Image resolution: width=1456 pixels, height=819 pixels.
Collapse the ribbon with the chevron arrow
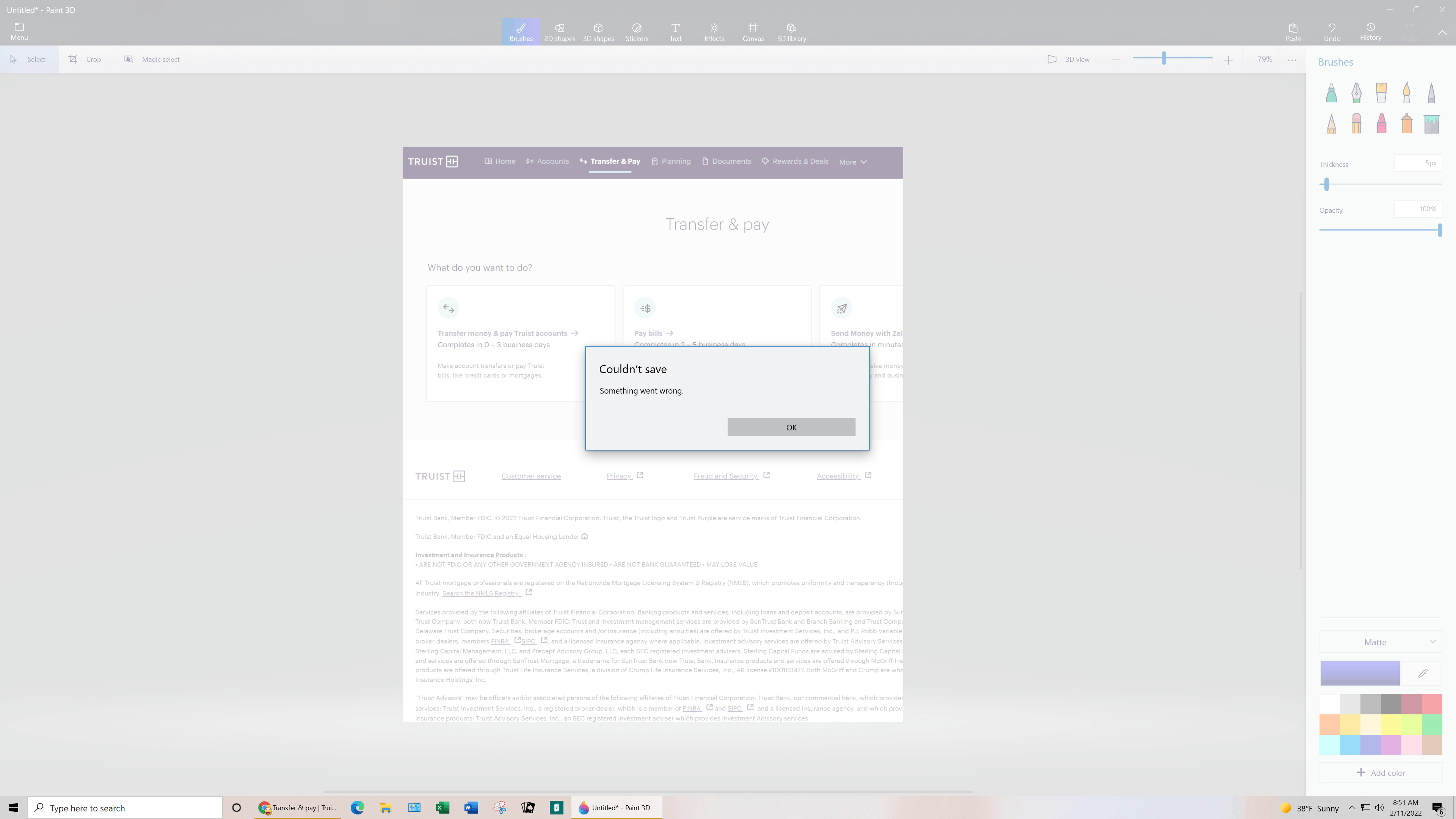1442,33
